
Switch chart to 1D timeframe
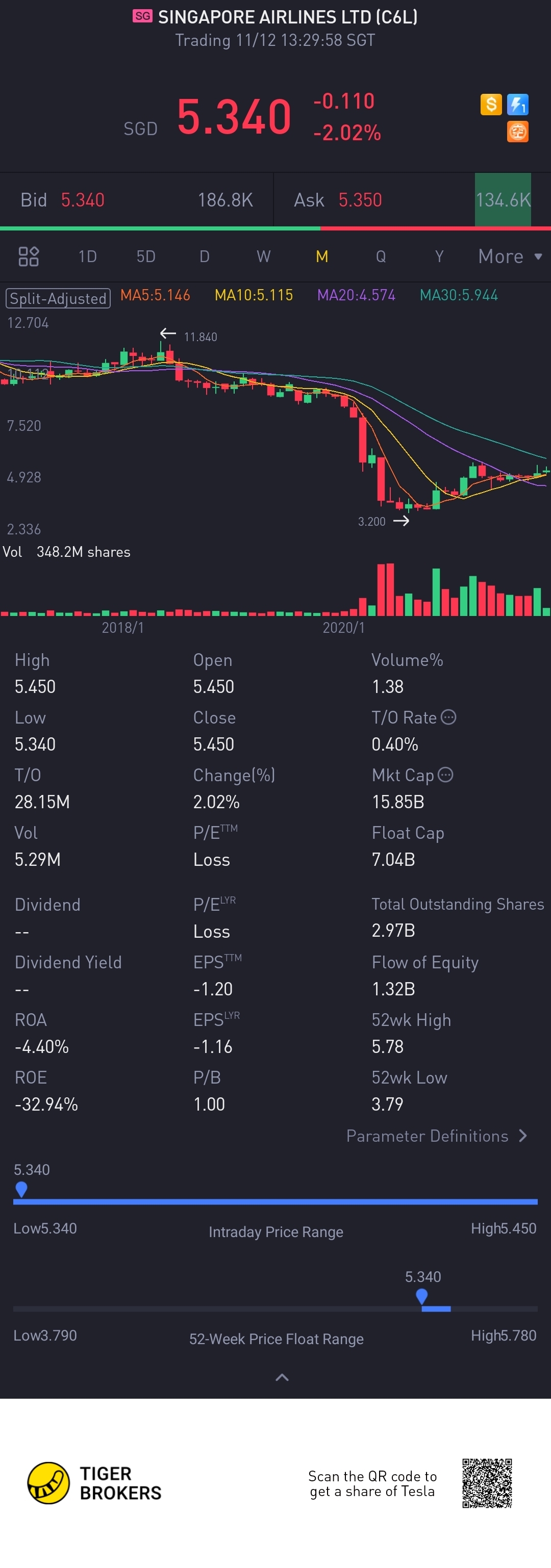[87, 256]
